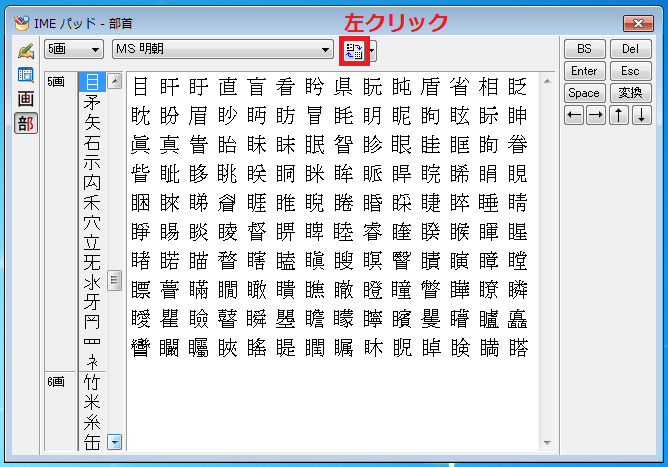Click the left arrow key button
The height and width of the screenshot is (467, 668).
tap(574, 115)
